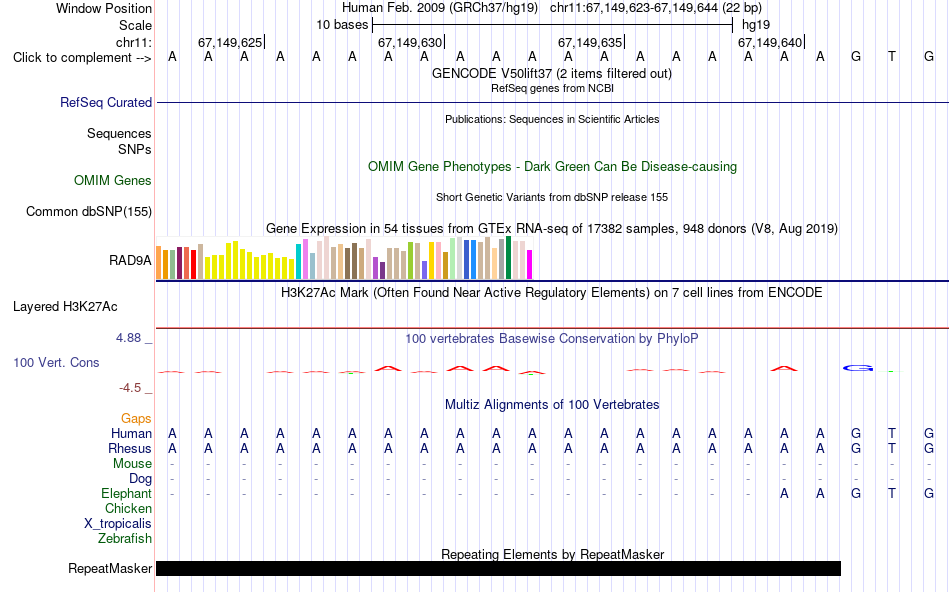Click the RefSeq Curated track label
950x592 pixels.
pyautogui.click(x=105, y=102)
